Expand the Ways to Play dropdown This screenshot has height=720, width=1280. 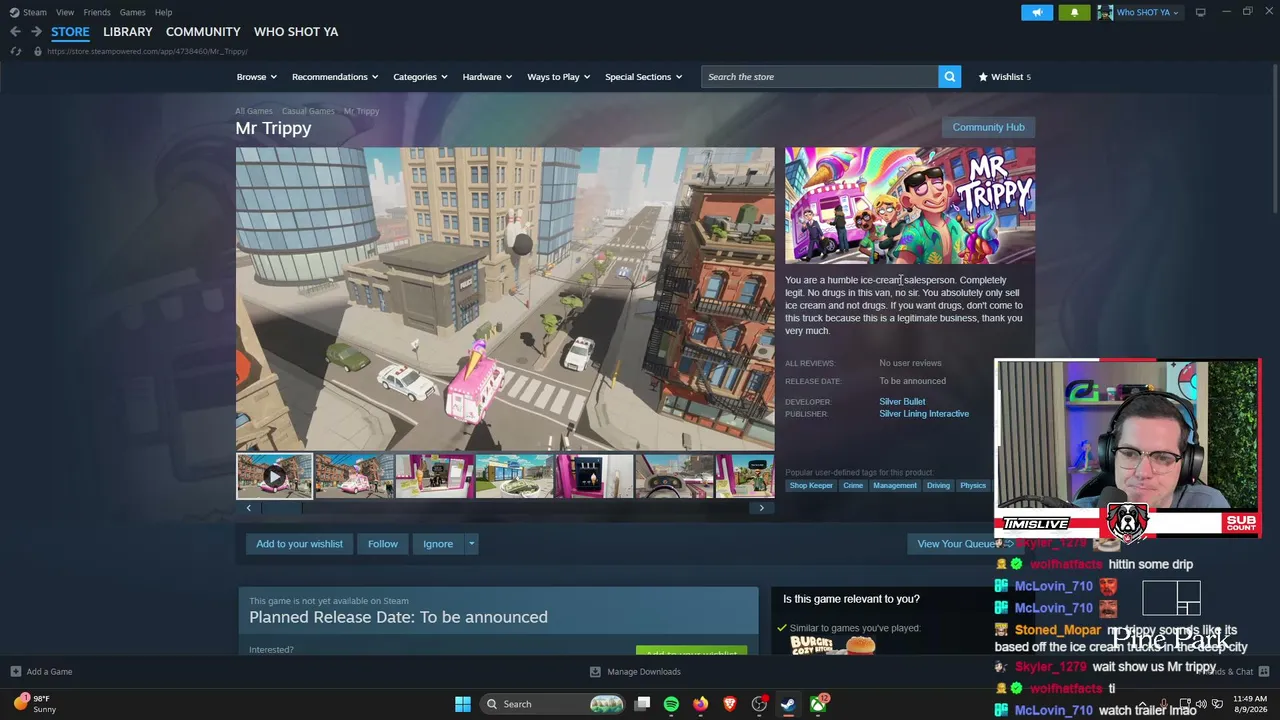click(559, 77)
